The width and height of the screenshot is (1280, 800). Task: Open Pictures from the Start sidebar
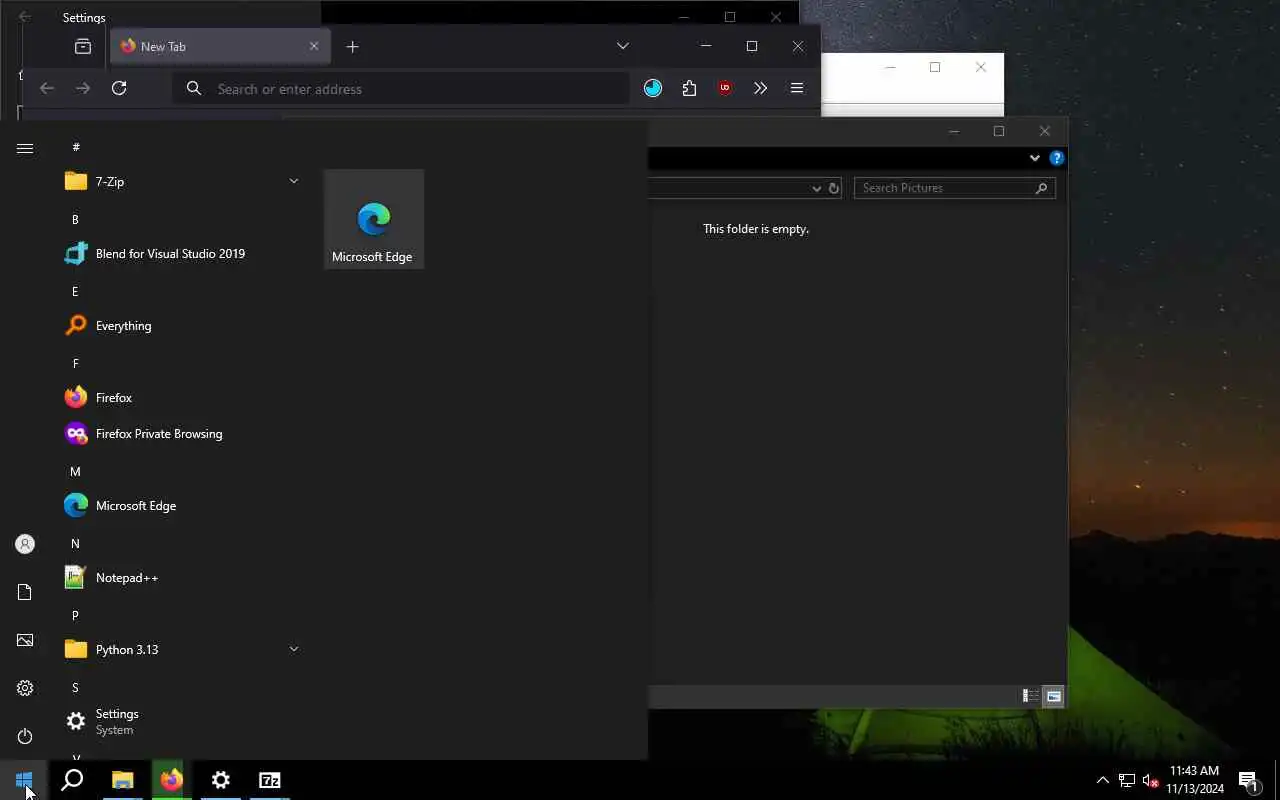[25, 640]
